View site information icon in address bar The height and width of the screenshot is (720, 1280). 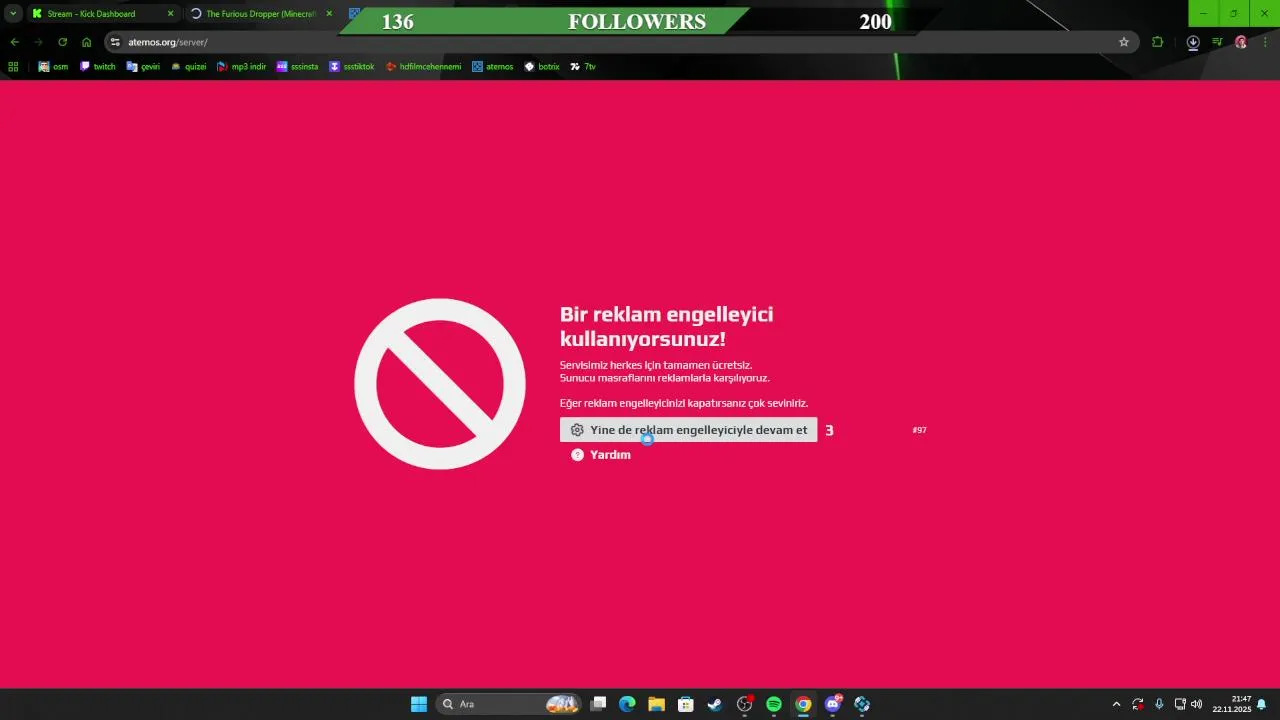click(x=115, y=42)
